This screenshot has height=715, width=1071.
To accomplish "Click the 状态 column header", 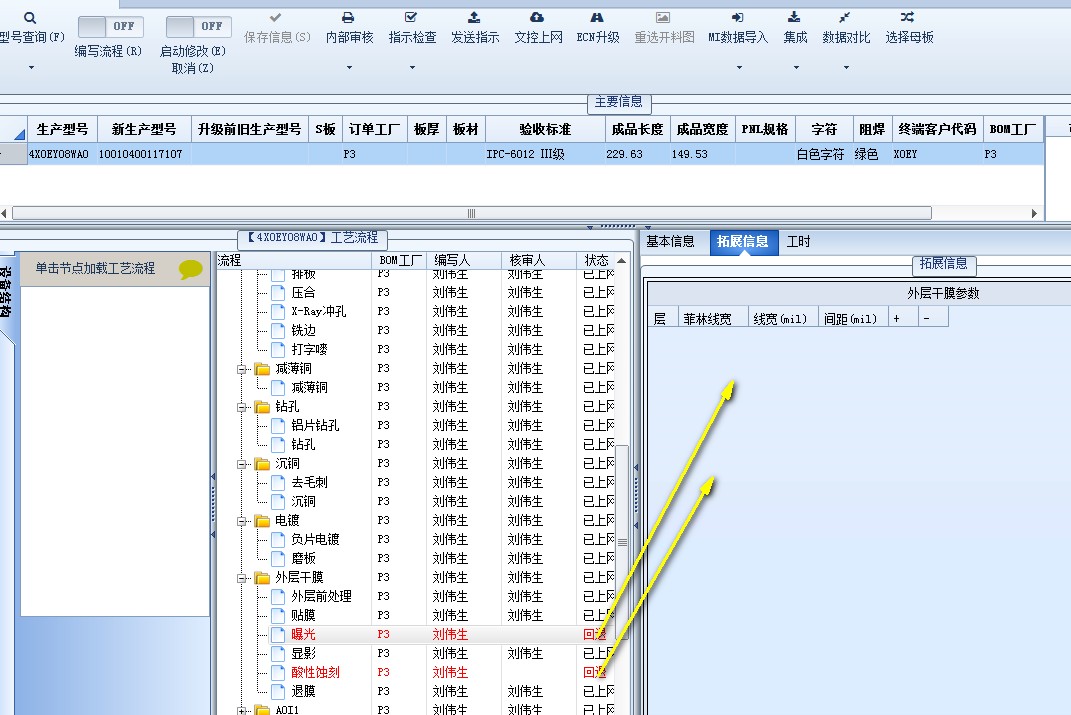I will point(596,260).
